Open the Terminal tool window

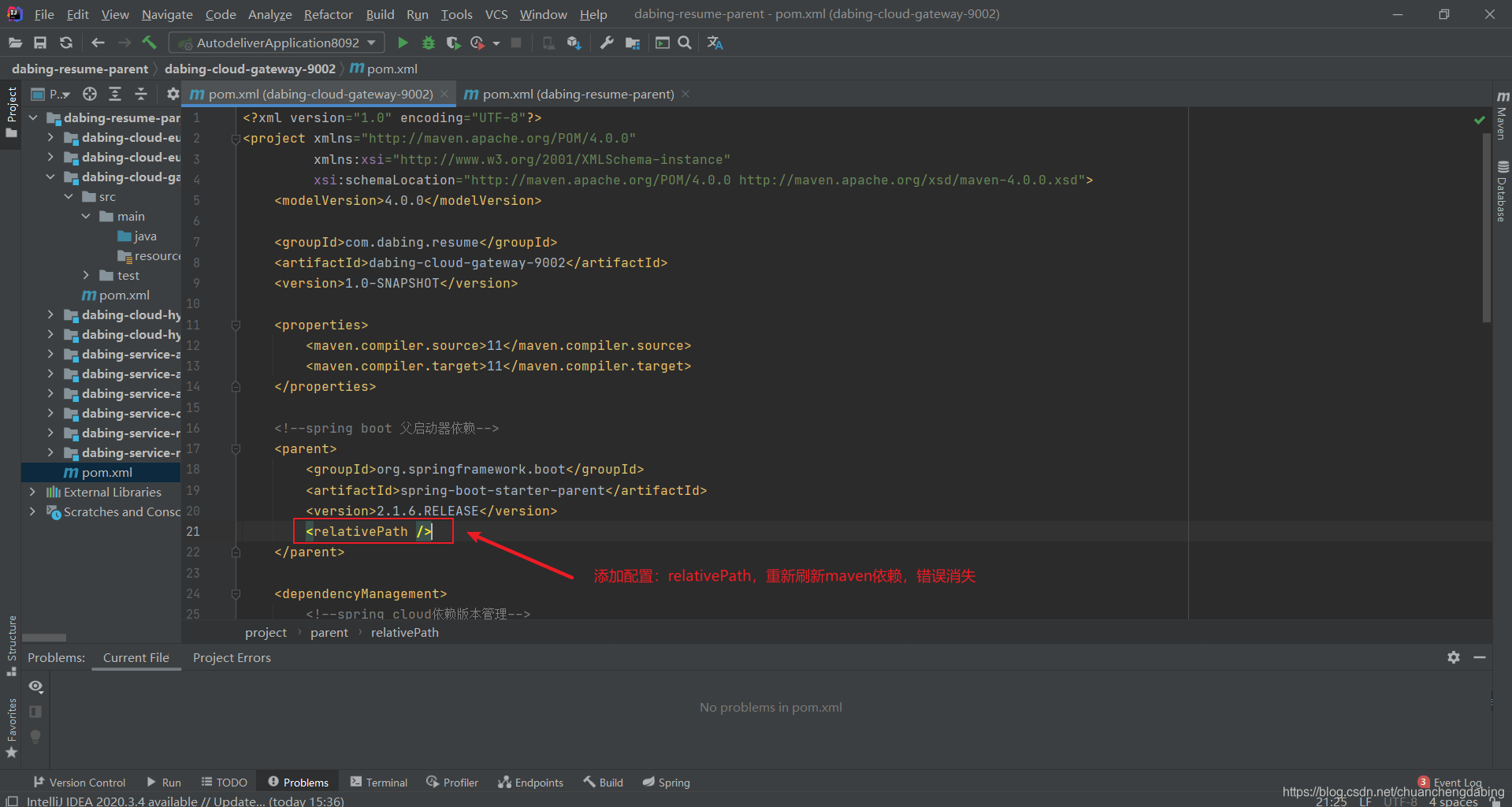379,782
